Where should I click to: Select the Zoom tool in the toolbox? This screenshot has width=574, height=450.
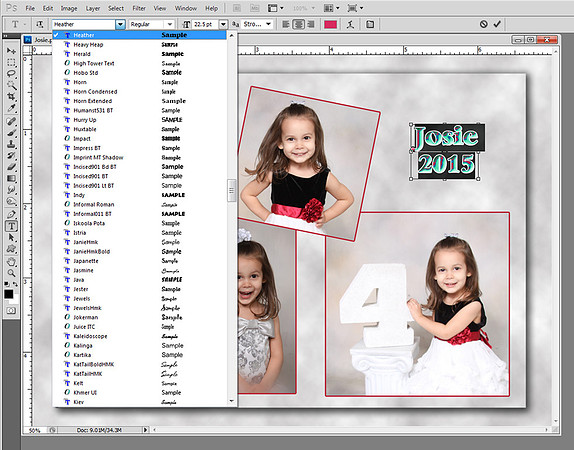pos(11,273)
